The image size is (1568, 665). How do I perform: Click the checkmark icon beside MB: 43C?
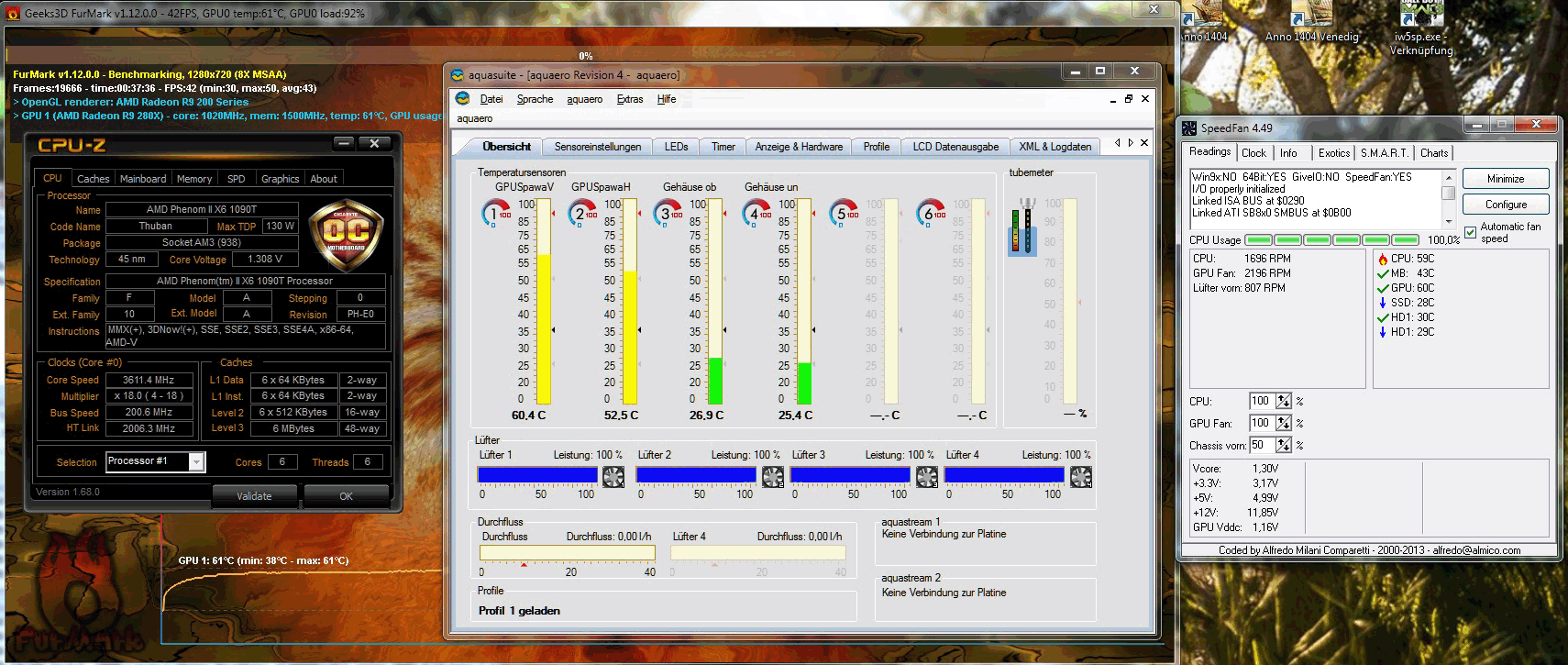pyautogui.click(x=1383, y=273)
